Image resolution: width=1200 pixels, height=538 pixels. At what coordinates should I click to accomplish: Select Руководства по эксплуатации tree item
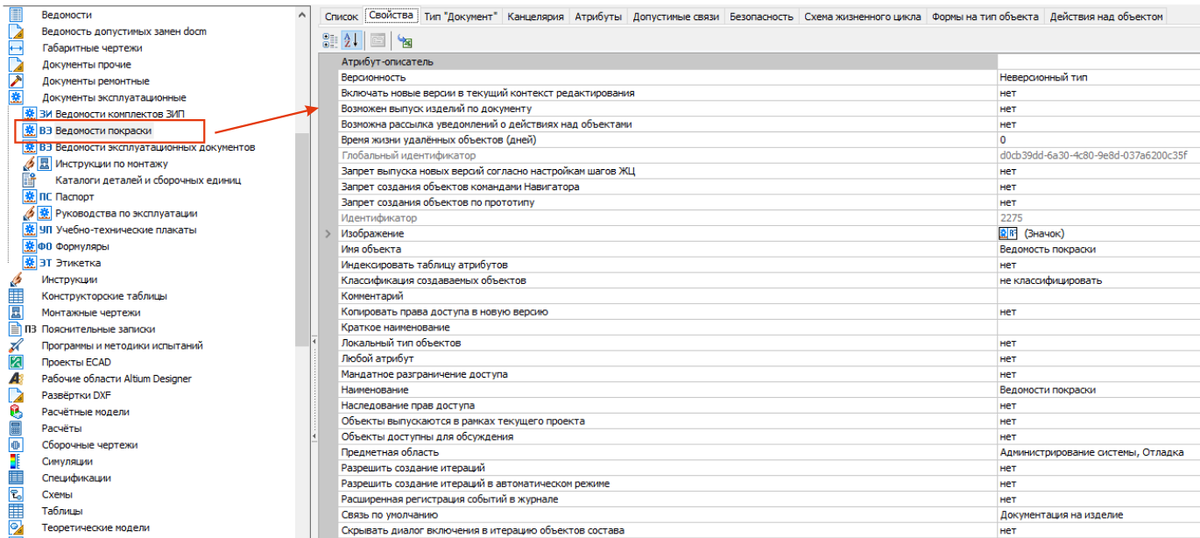[126, 213]
